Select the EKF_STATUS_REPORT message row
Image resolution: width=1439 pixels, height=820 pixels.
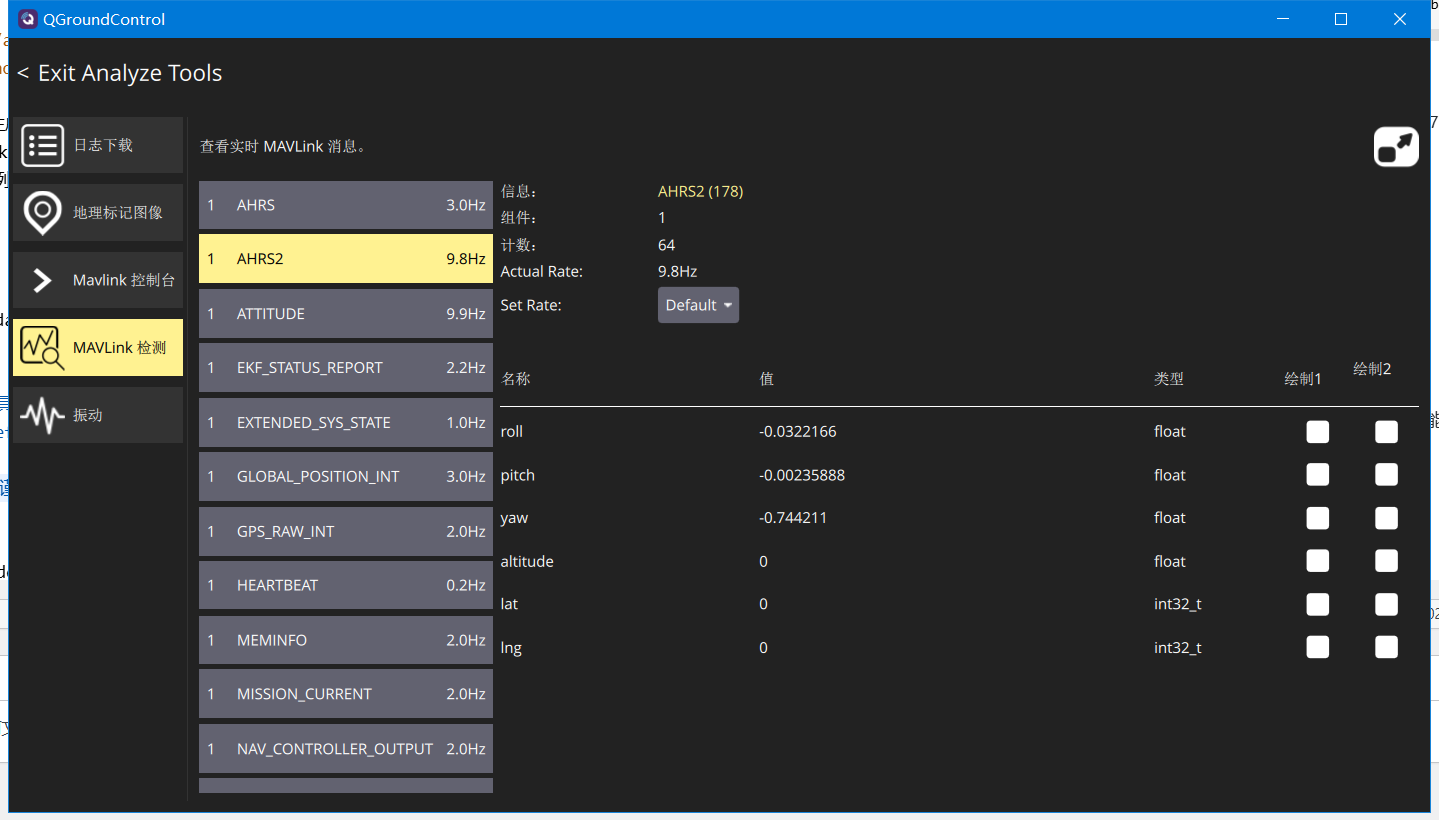click(346, 368)
